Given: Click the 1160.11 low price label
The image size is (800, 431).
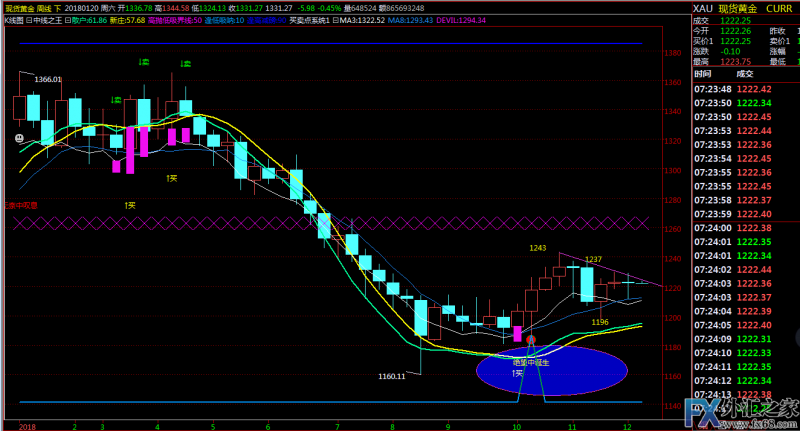Looking at the screenshot, I should tap(392, 376).
